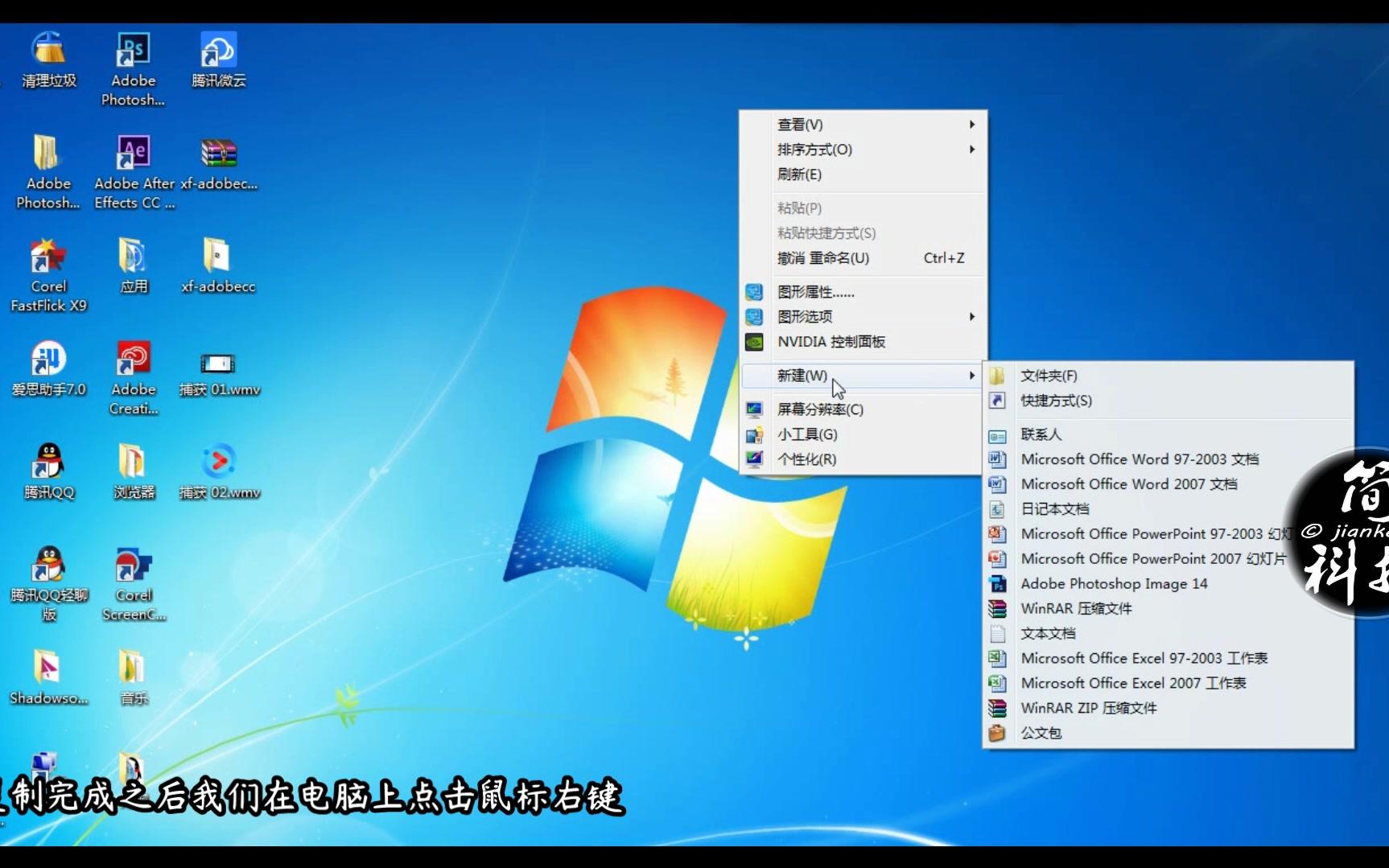
Task: Expand the 查看(V) submenu
Action: [863, 125]
